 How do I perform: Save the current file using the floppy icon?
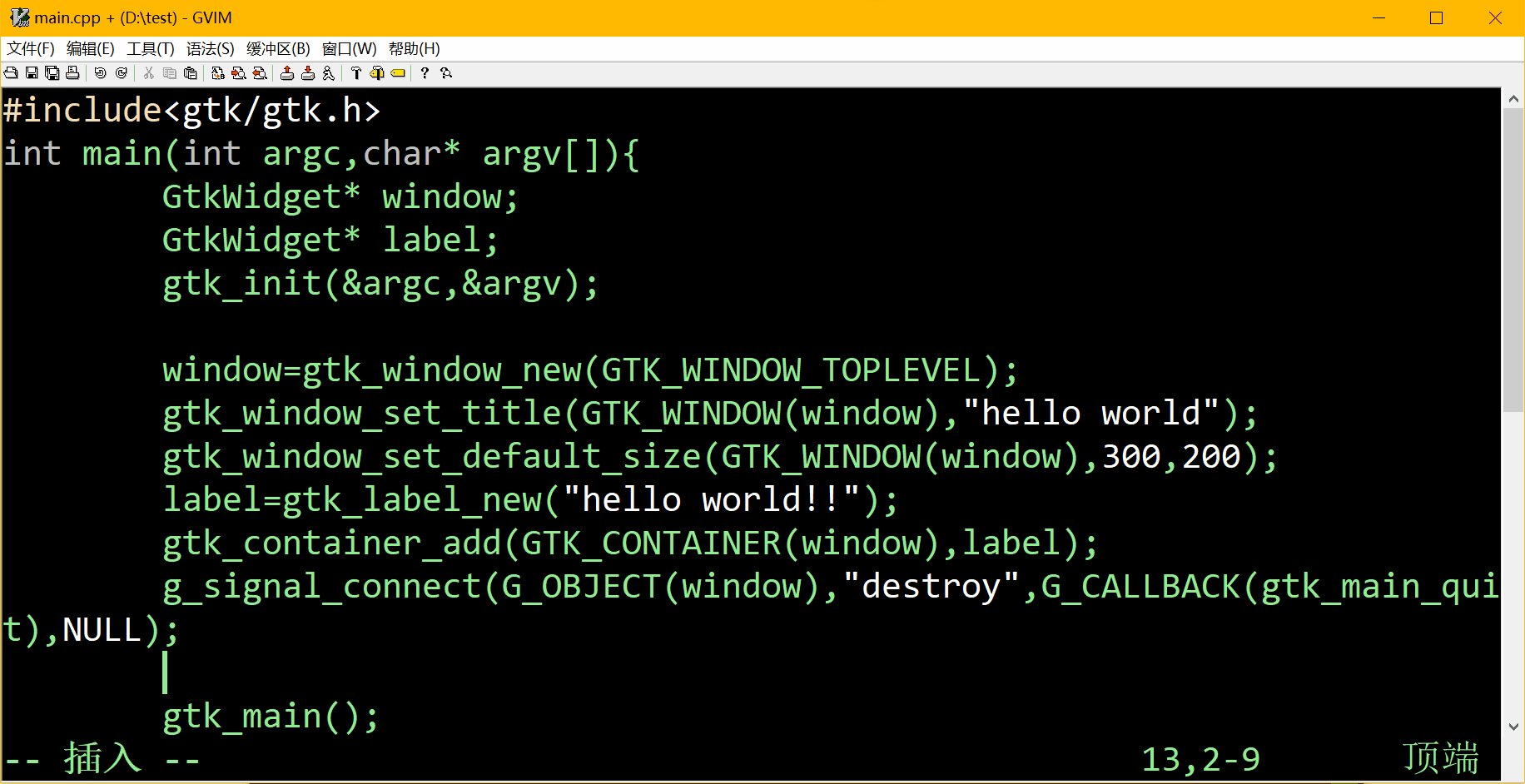(x=32, y=73)
